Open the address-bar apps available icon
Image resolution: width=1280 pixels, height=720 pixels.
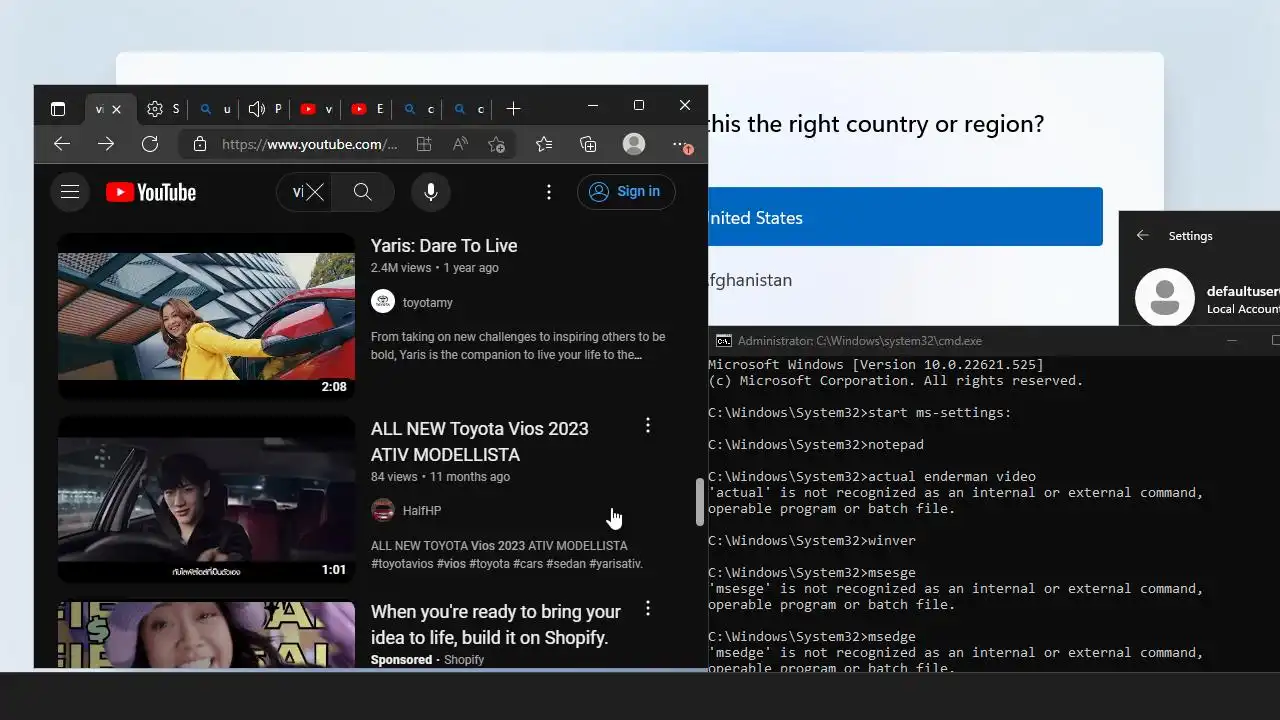click(x=424, y=144)
